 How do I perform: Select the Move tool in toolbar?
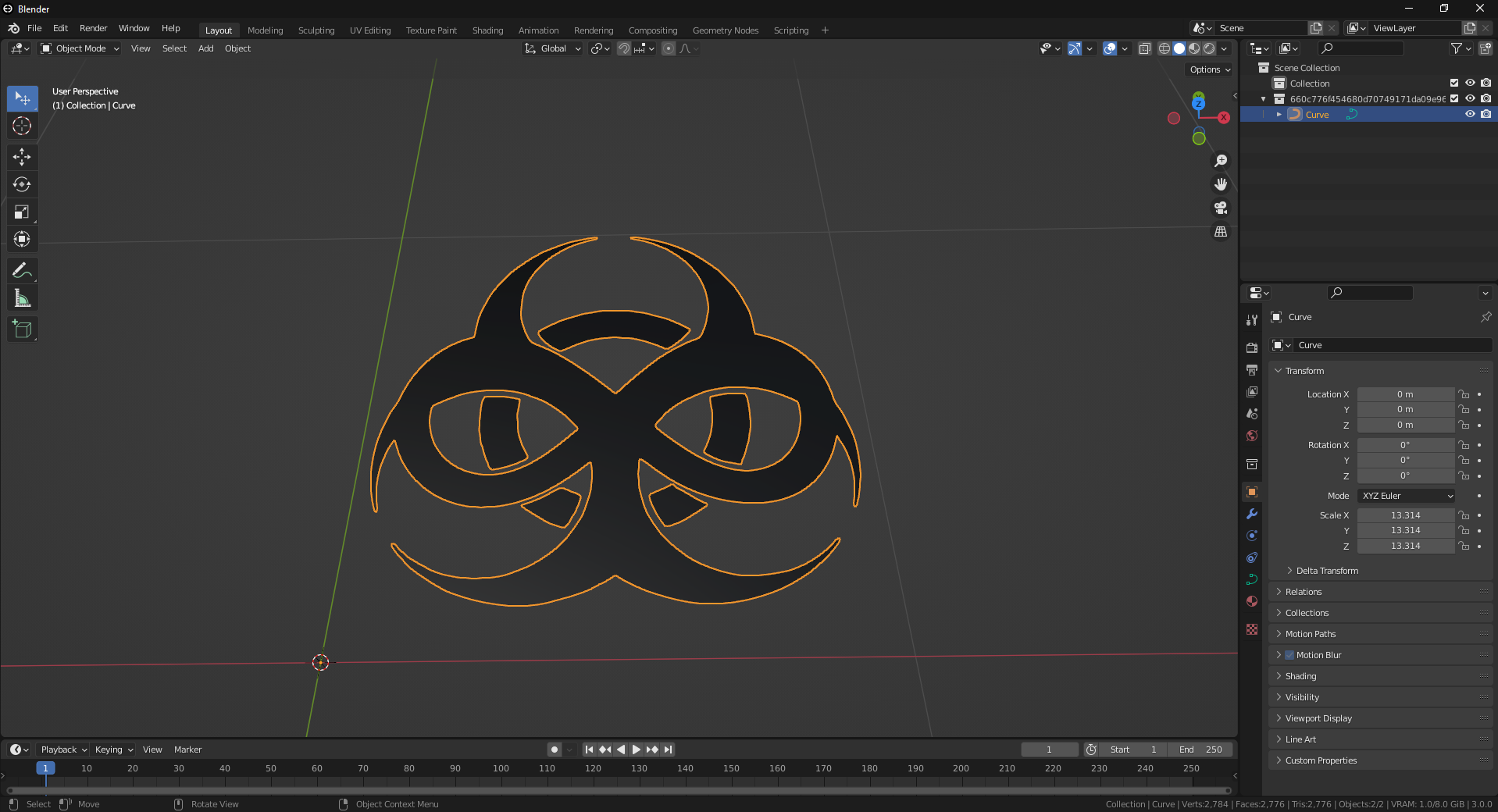(x=22, y=157)
